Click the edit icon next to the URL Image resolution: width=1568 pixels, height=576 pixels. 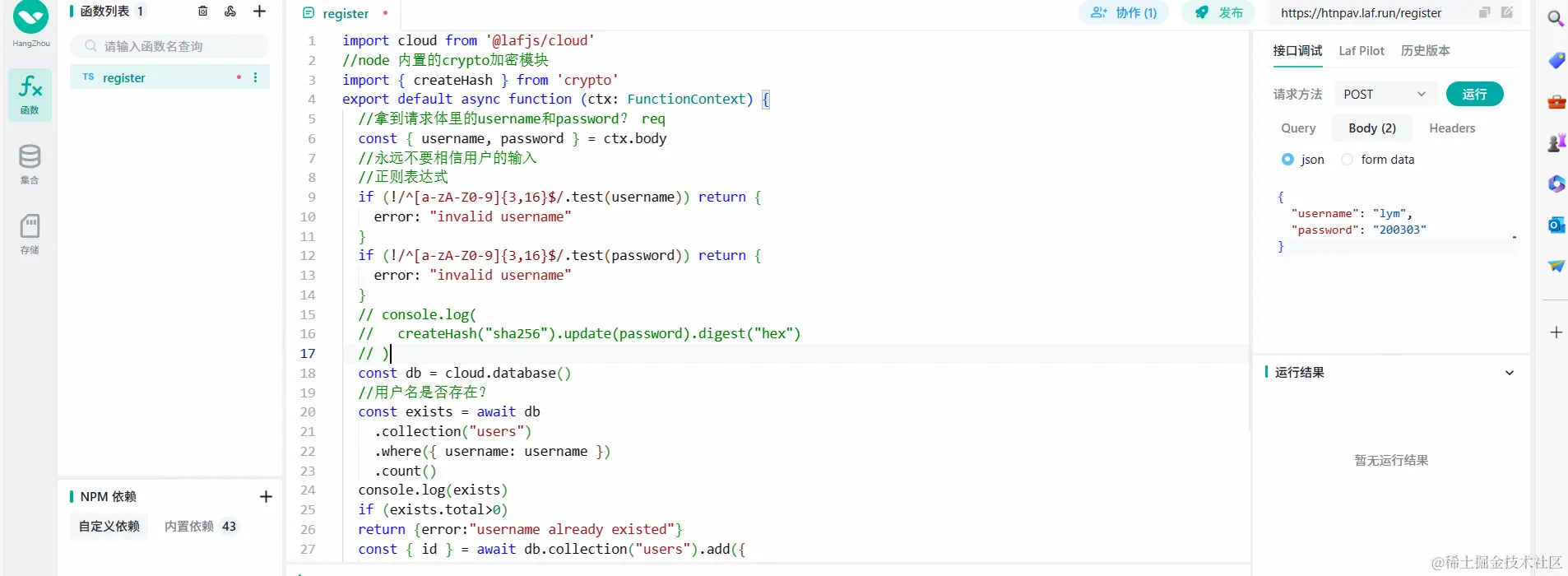click(x=1507, y=12)
